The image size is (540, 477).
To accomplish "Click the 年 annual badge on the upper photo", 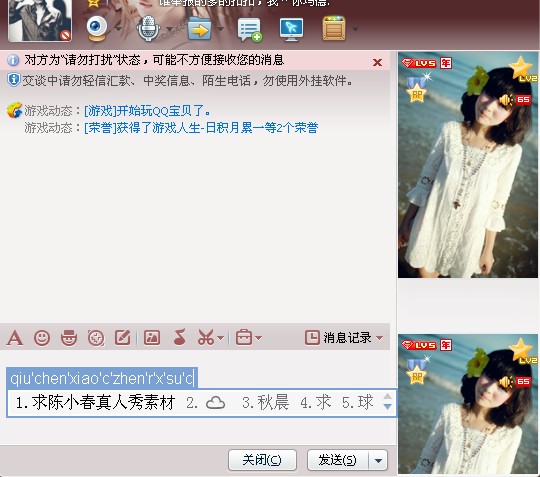I will (x=446, y=63).
